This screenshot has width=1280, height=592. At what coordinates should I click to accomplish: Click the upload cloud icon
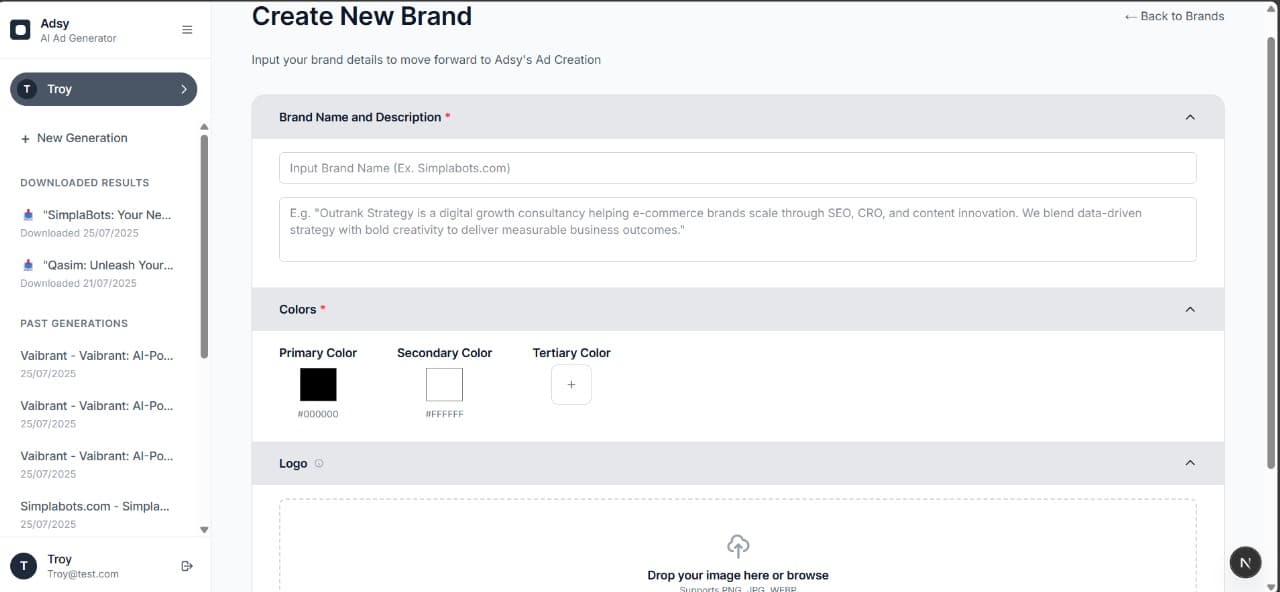pos(738,546)
